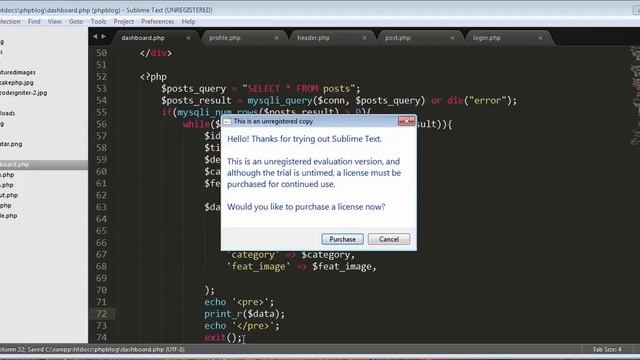Image resolution: width=640 pixels, height=360 pixels.
Task: Click the mysqli_query function call
Action: point(280,100)
